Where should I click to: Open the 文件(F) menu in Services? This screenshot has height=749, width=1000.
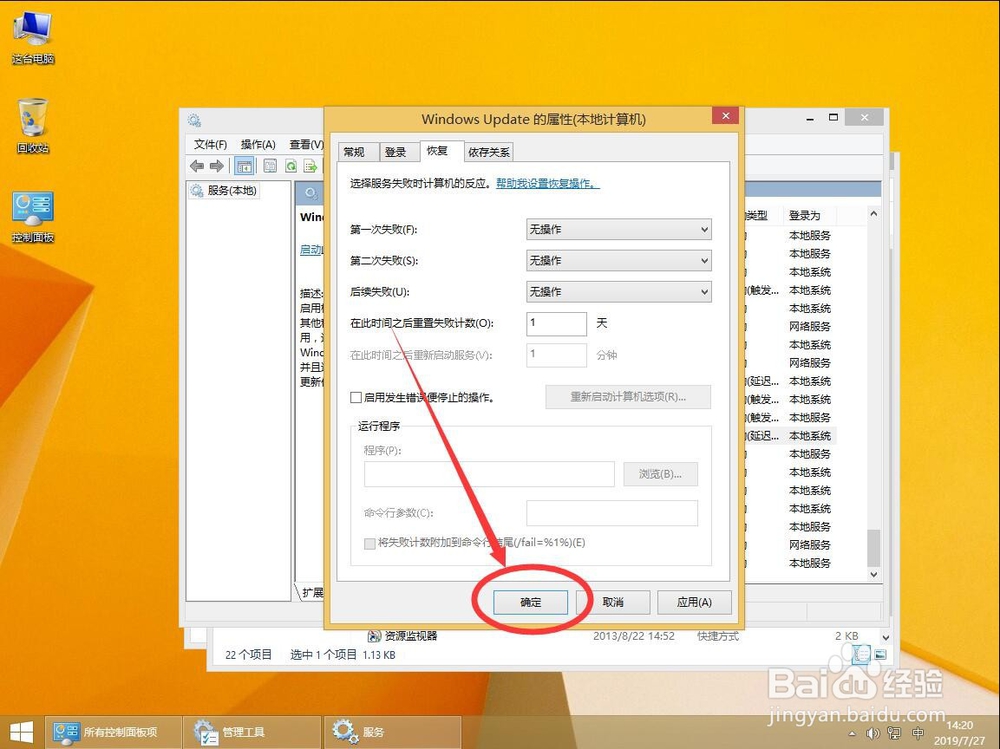click(x=210, y=144)
